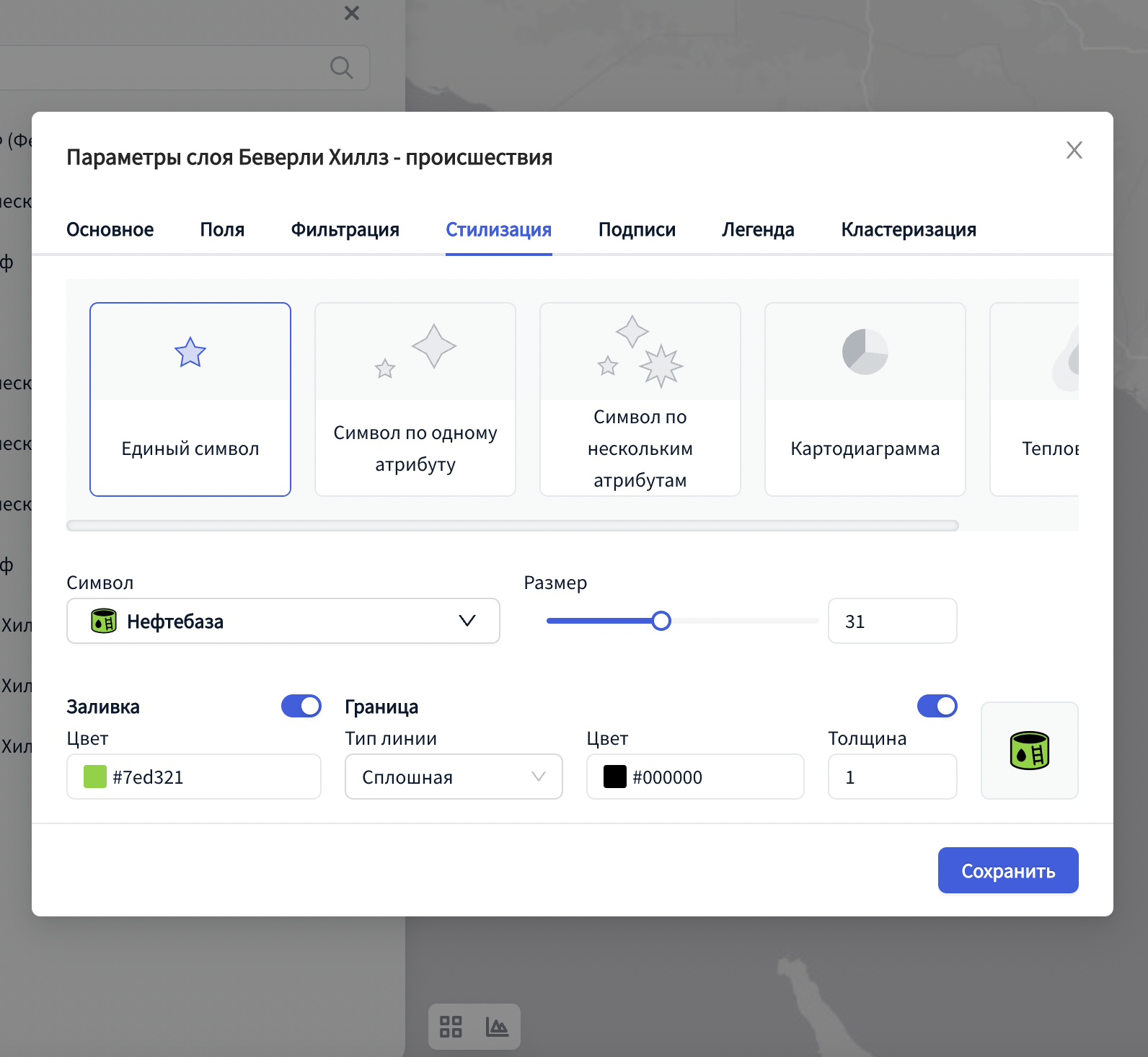Open the chart icon below map
The image size is (1148, 1057).
[x=497, y=1027]
